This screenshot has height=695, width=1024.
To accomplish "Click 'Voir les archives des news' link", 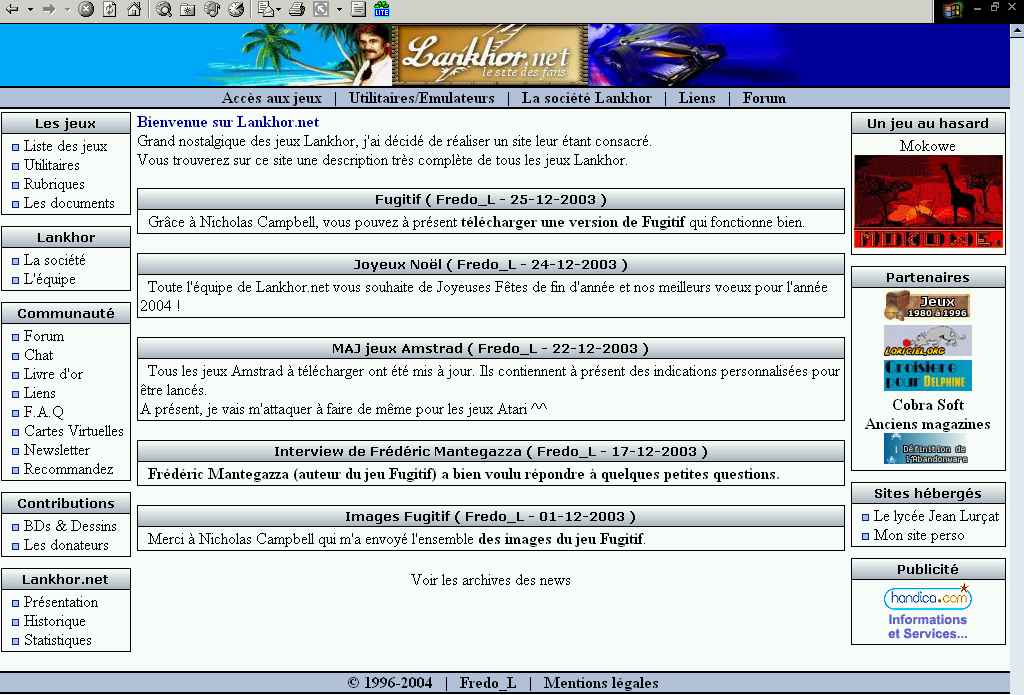I will 490,580.
